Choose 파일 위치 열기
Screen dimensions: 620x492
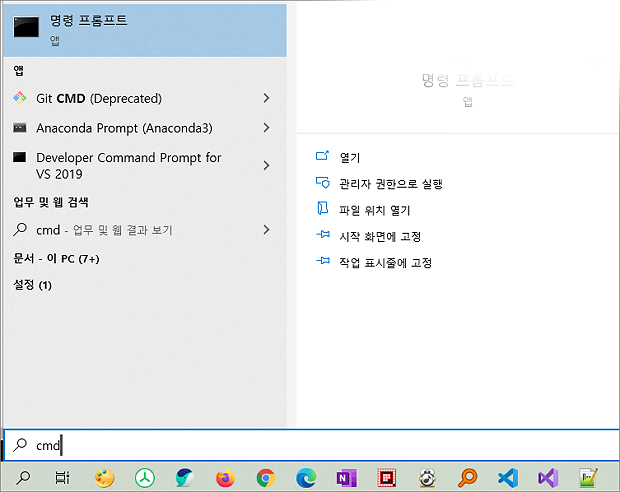point(374,210)
